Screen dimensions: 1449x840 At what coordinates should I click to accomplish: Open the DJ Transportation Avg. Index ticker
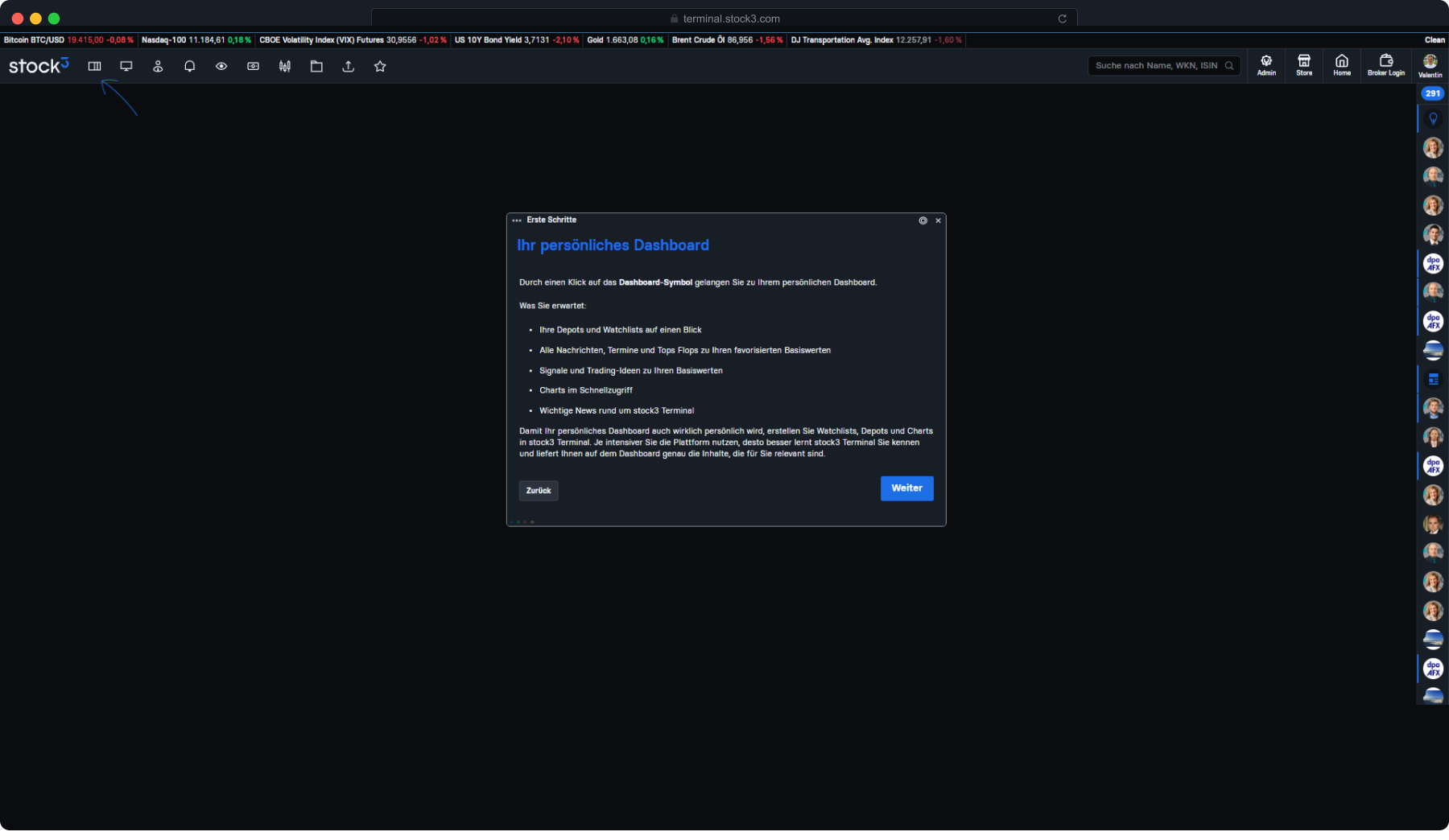coord(876,40)
